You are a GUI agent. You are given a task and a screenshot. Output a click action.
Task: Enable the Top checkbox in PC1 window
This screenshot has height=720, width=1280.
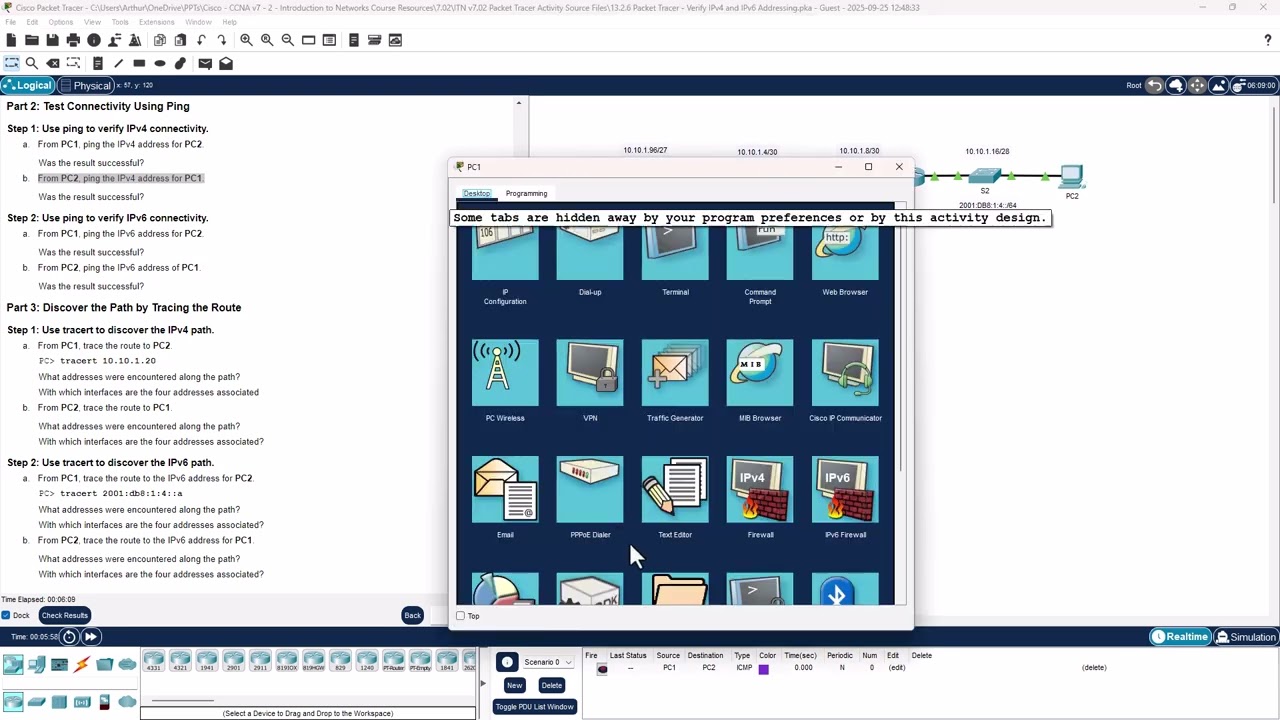(x=460, y=616)
